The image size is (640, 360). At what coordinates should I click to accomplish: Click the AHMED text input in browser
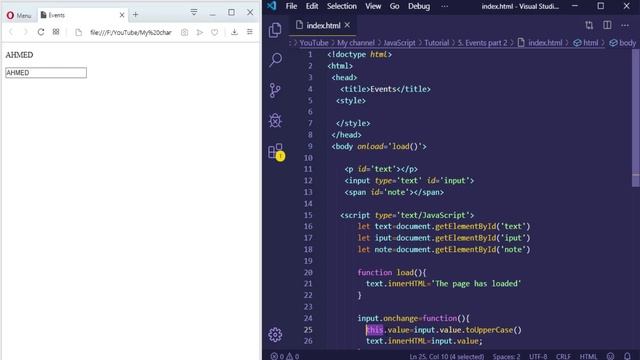click(46, 73)
